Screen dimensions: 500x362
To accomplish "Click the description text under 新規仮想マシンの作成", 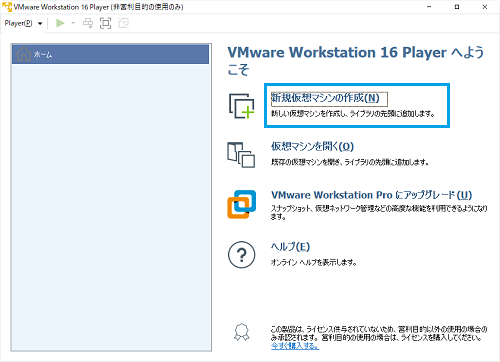I will pyautogui.click(x=353, y=114).
